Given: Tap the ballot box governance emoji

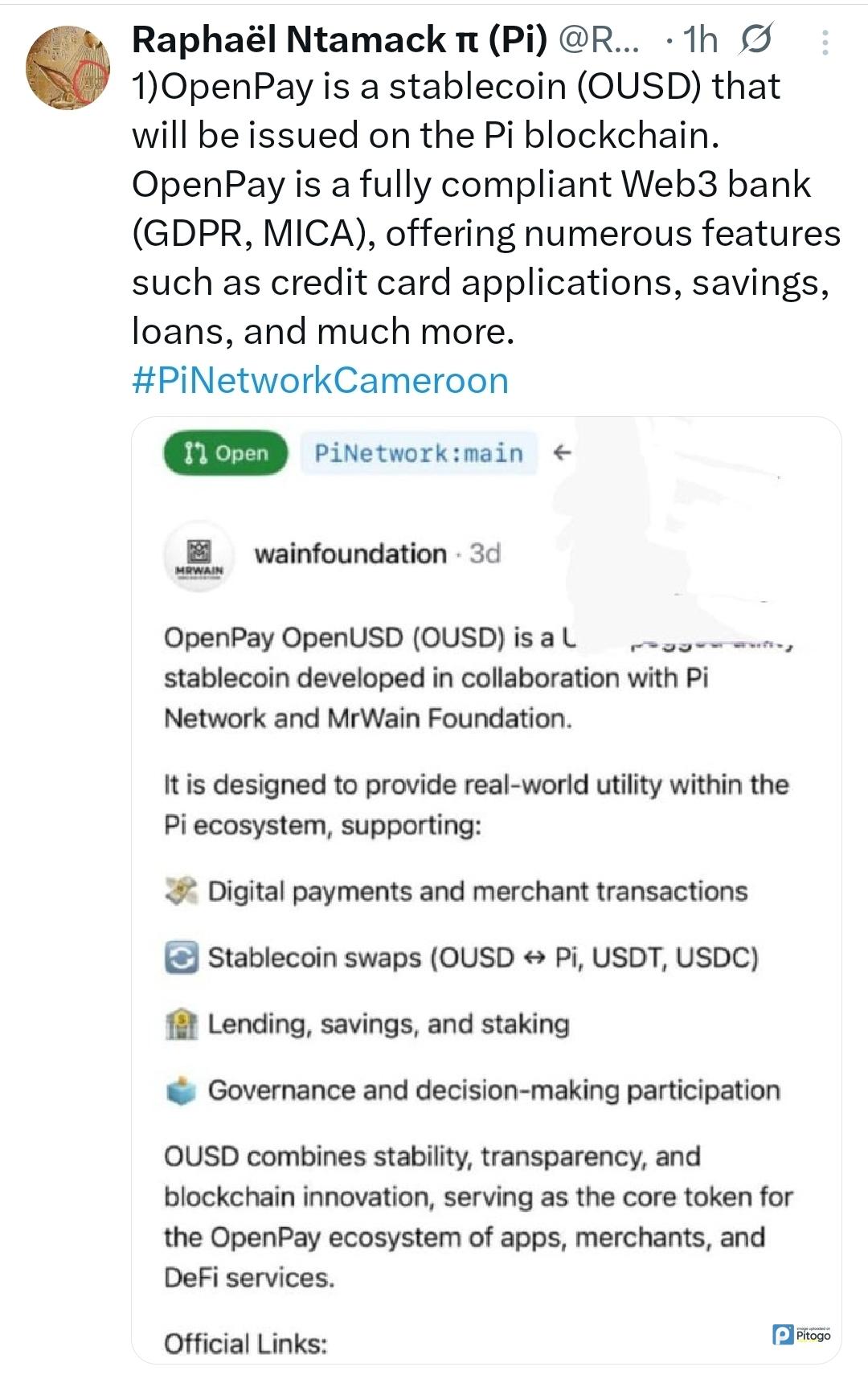Looking at the screenshot, I should click(181, 1091).
